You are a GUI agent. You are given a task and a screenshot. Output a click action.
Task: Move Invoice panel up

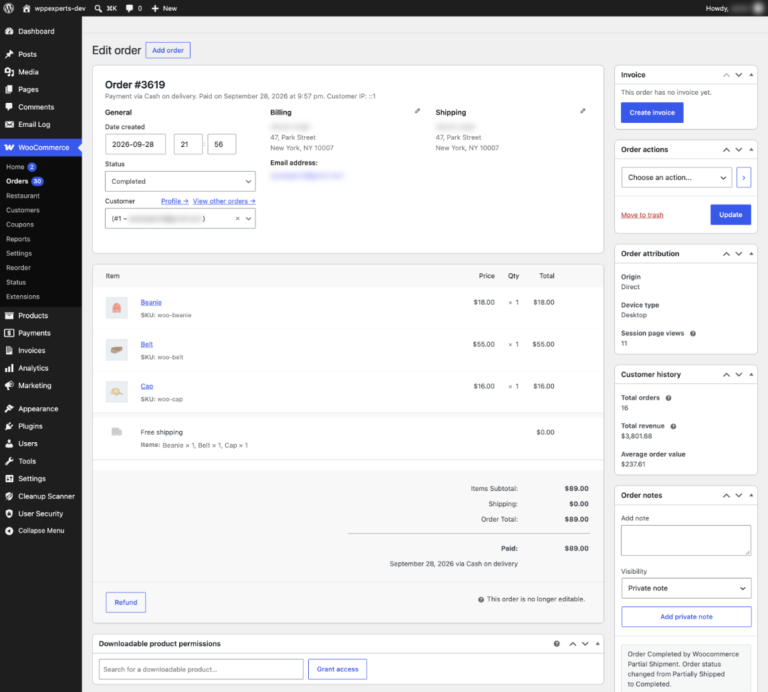point(726,75)
